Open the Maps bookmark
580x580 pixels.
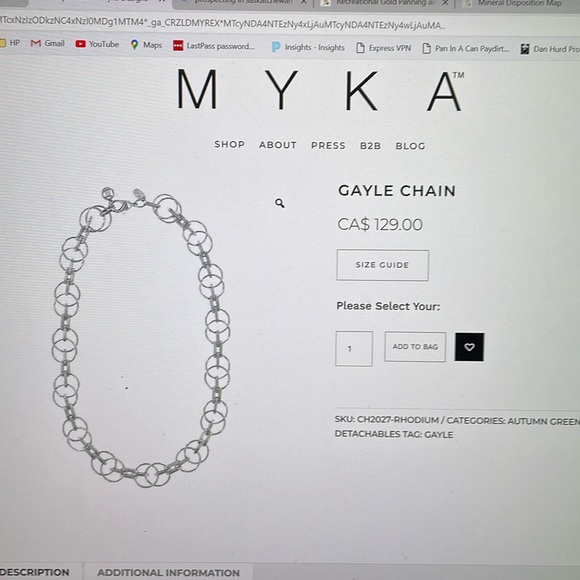(x=146, y=45)
